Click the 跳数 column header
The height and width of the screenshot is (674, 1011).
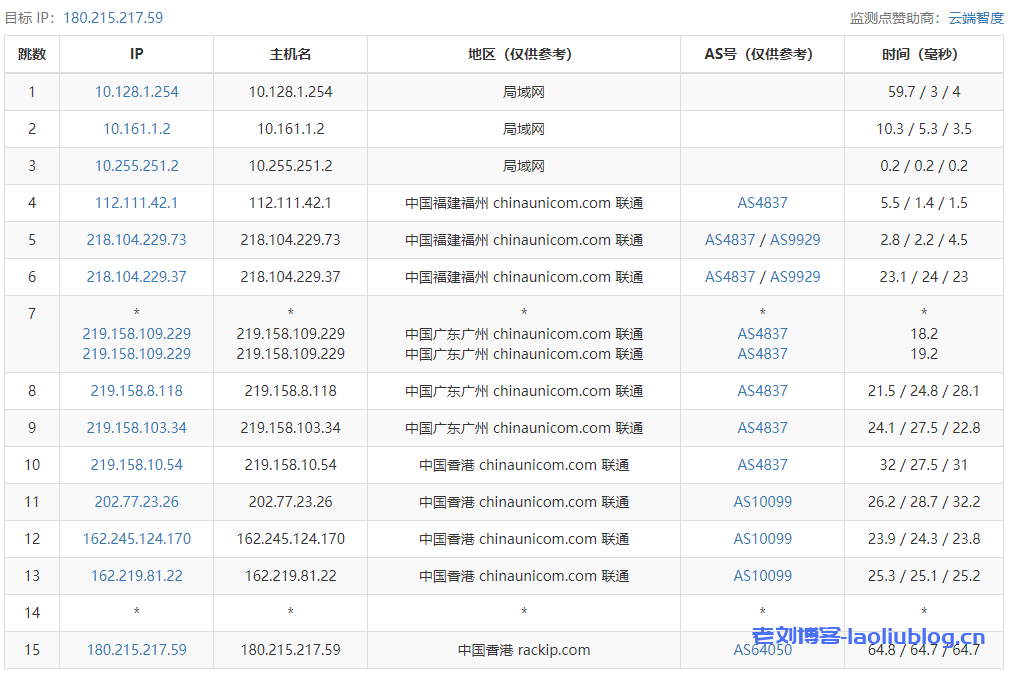(32, 55)
